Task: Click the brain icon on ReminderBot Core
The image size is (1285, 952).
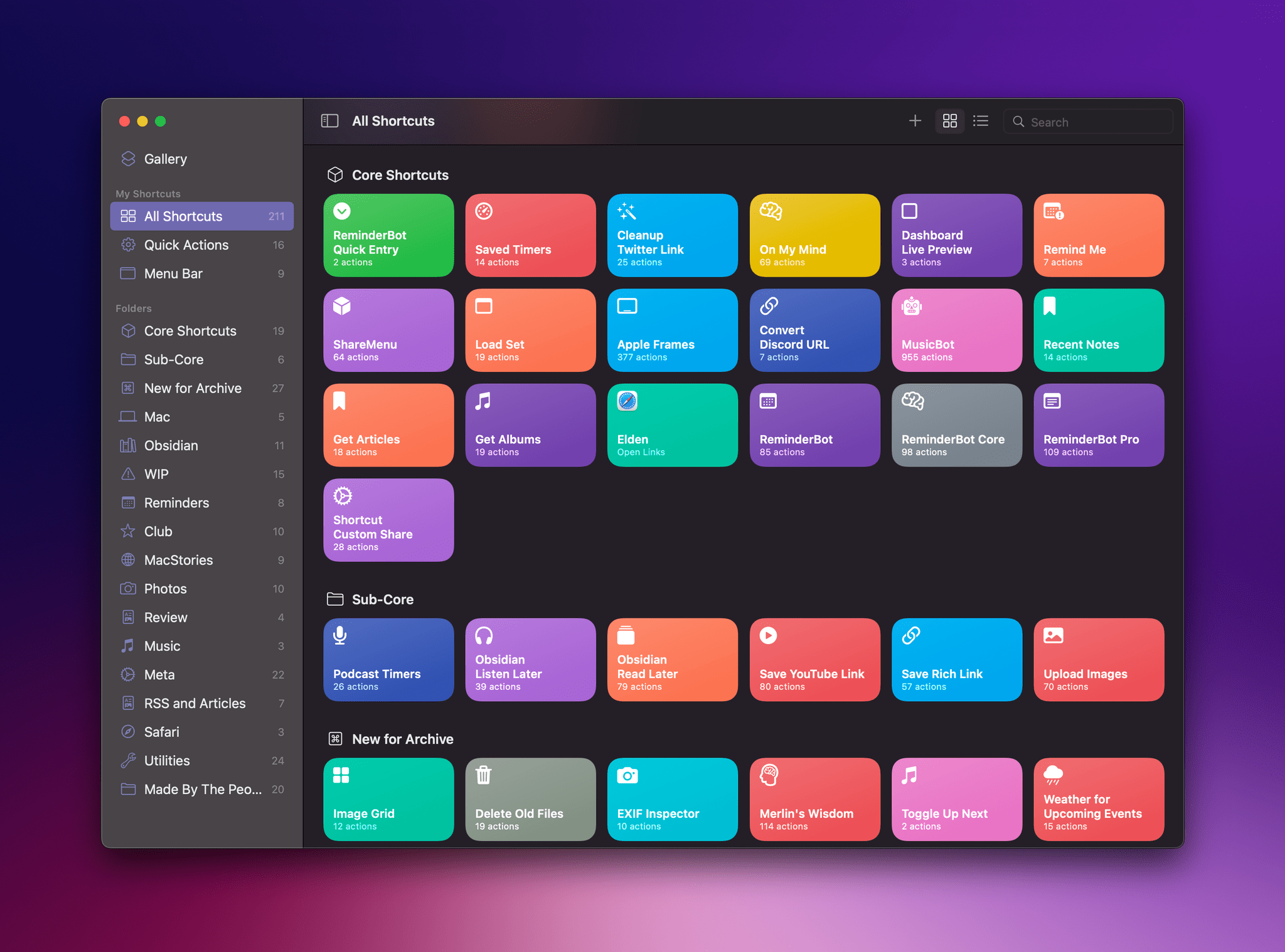Action: pos(912,401)
